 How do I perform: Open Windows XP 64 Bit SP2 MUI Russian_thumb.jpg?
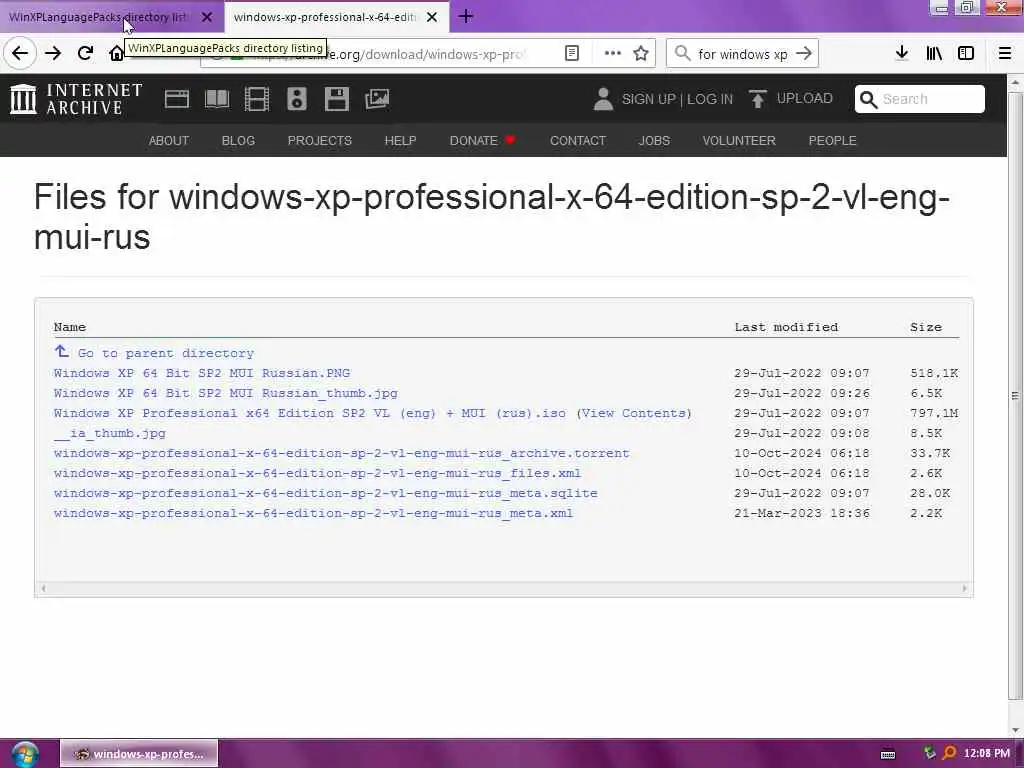coord(225,393)
